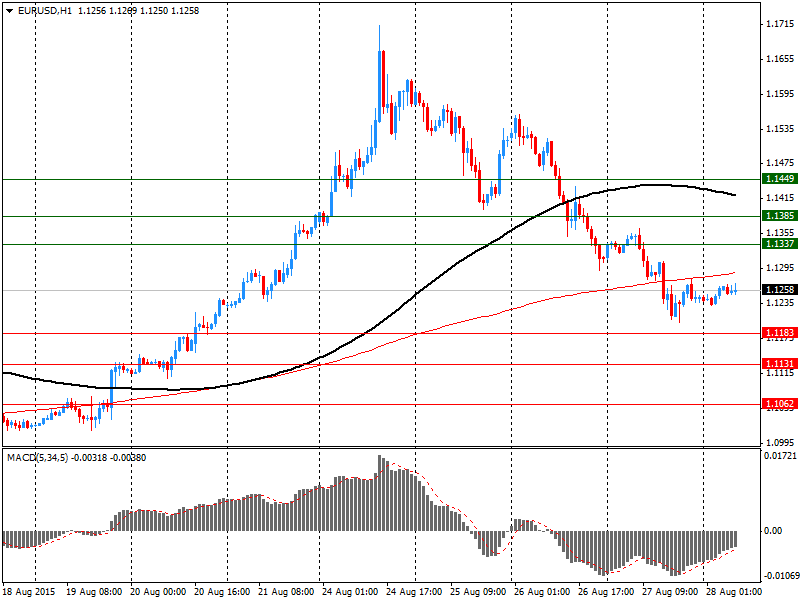Select the 18 Aug 2015 time axis label
The width and height of the screenshot is (800, 600).
pyautogui.click(x=29, y=592)
